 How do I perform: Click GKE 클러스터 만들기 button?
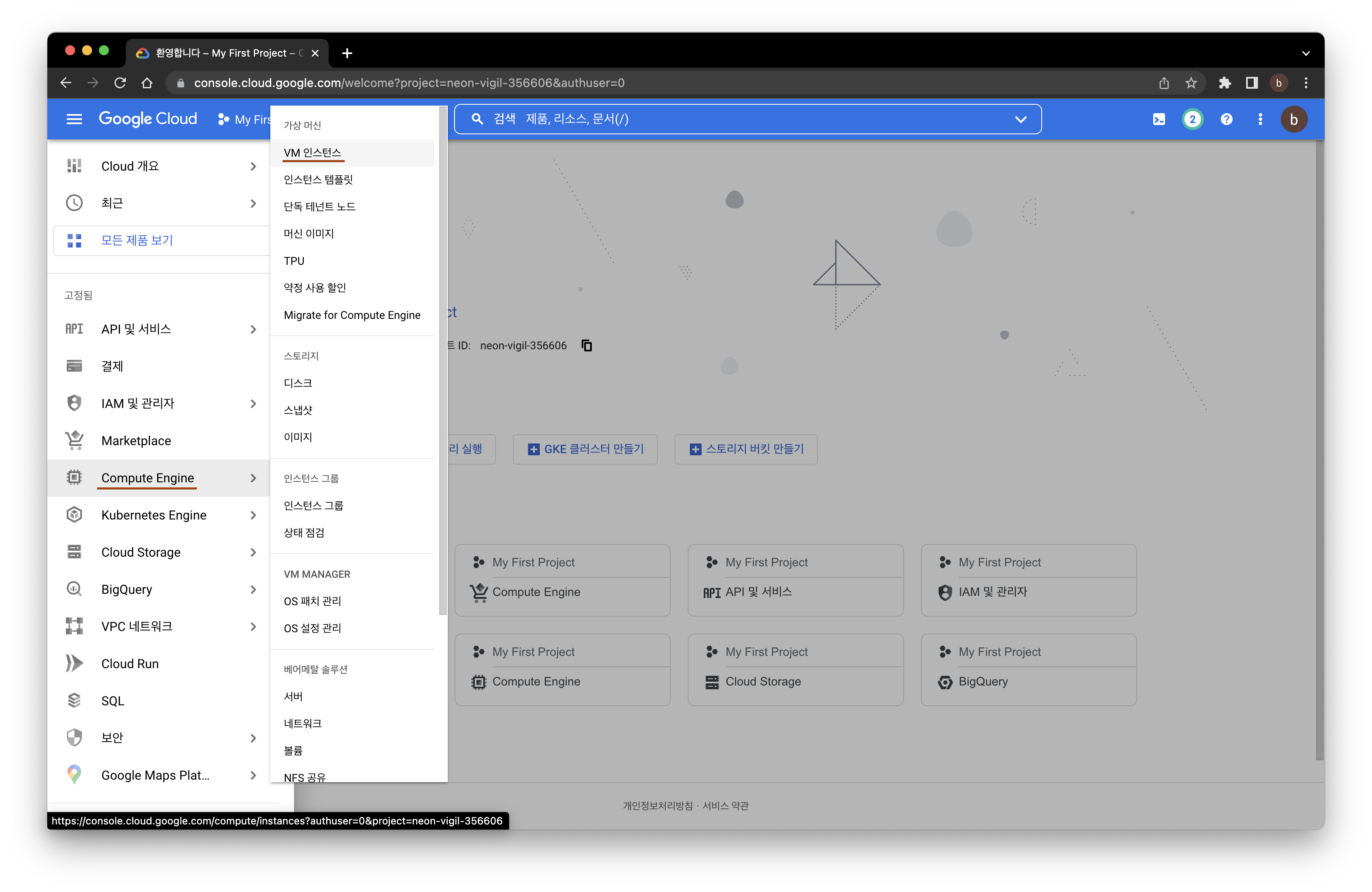(x=585, y=449)
